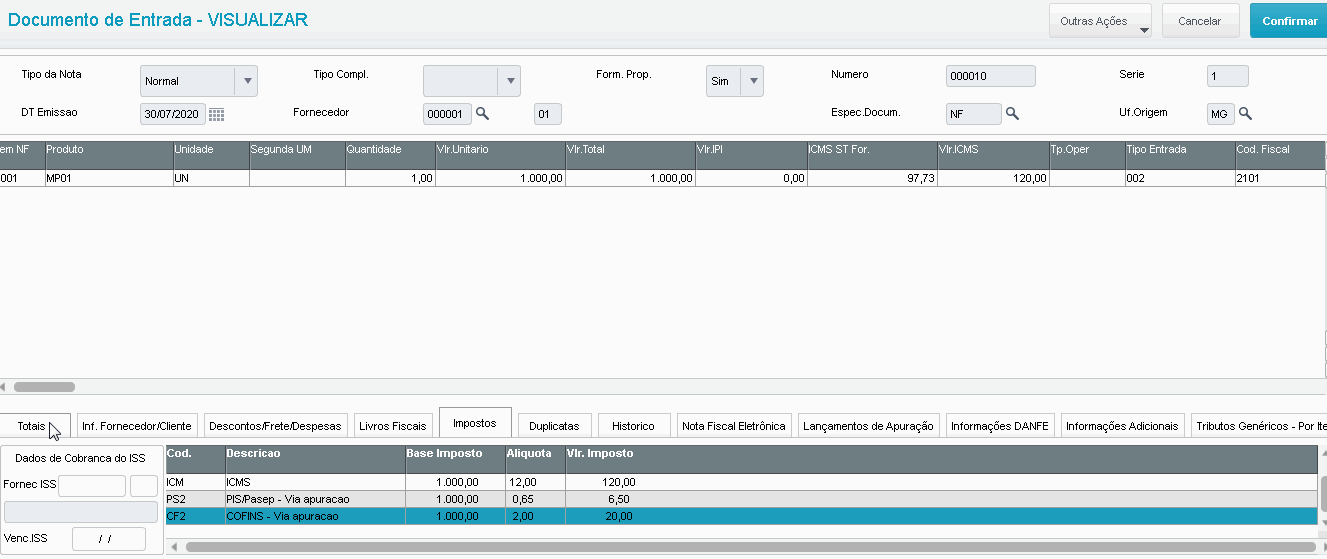Click the DT Emissao date field

(x=173, y=114)
